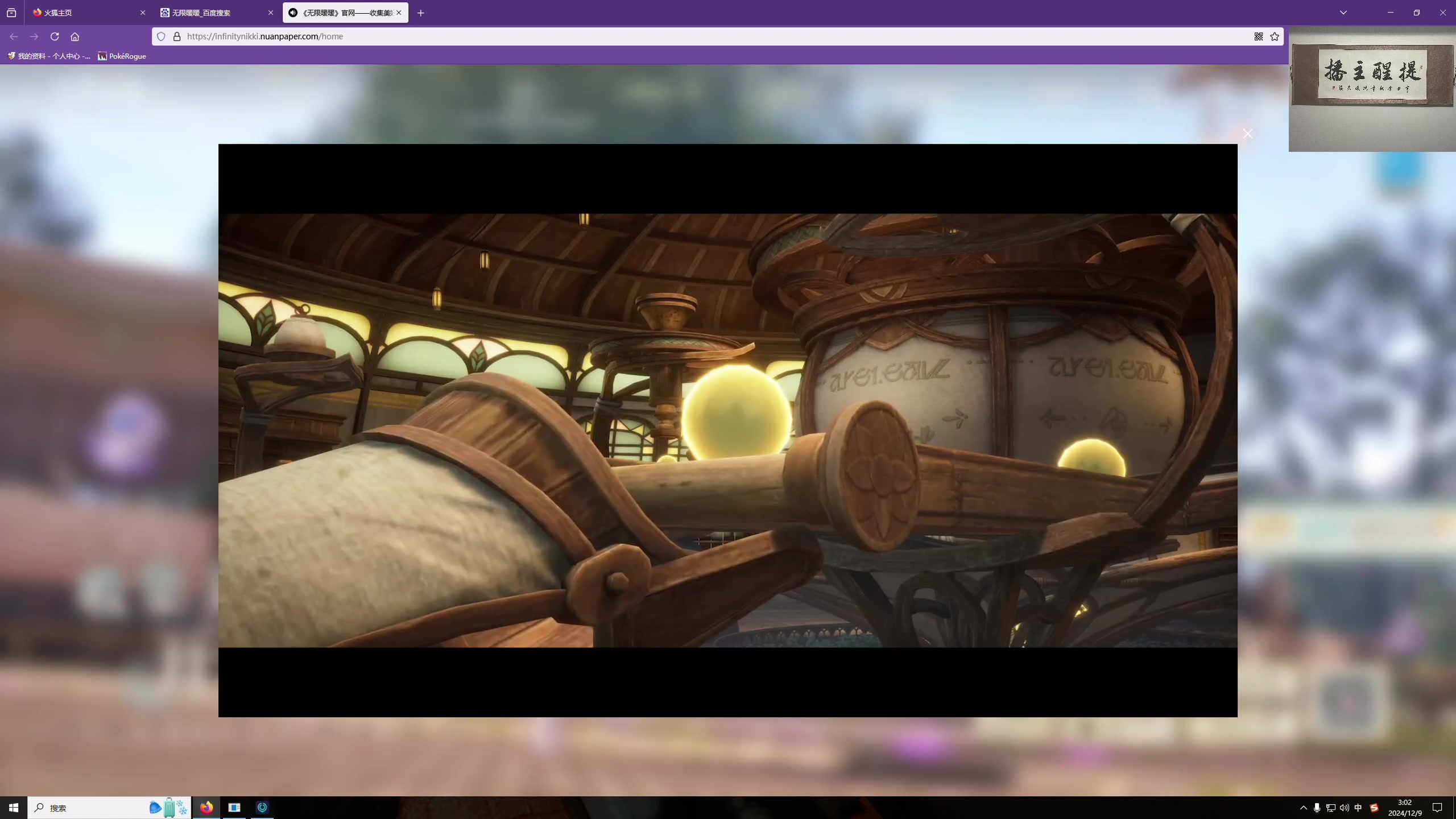Screen dimensions: 1456x819
Task: Click the search highlight icon in taskbar
Action: tap(169, 808)
